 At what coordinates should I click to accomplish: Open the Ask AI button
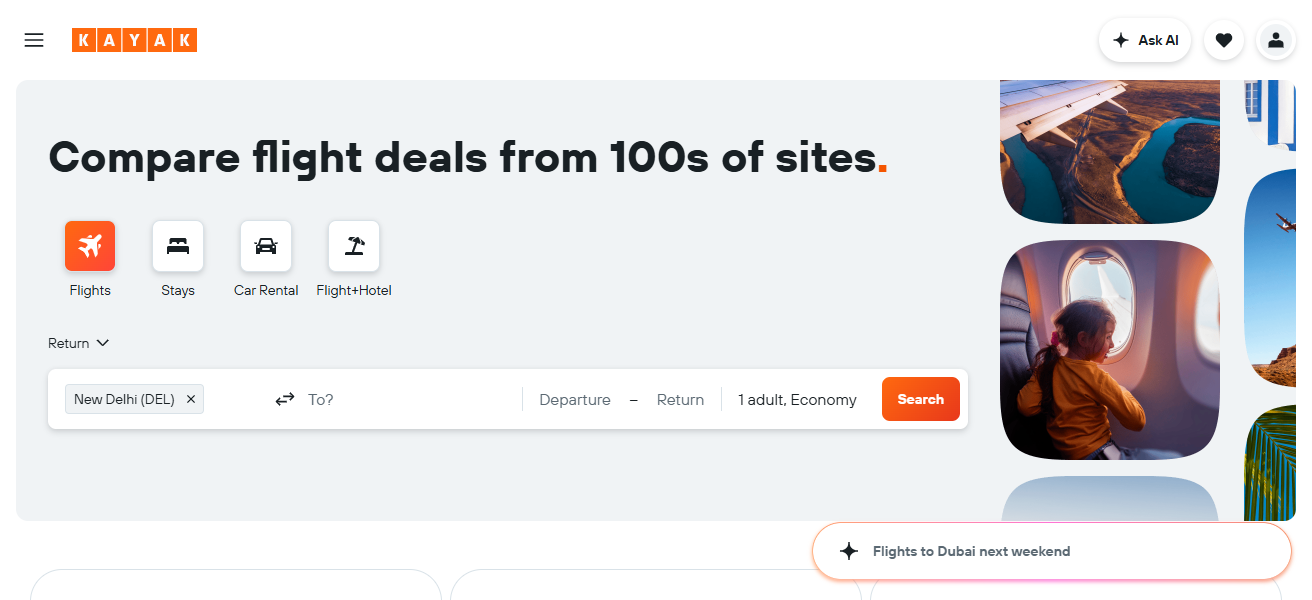pyautogui.click(x=1145, y=41)
